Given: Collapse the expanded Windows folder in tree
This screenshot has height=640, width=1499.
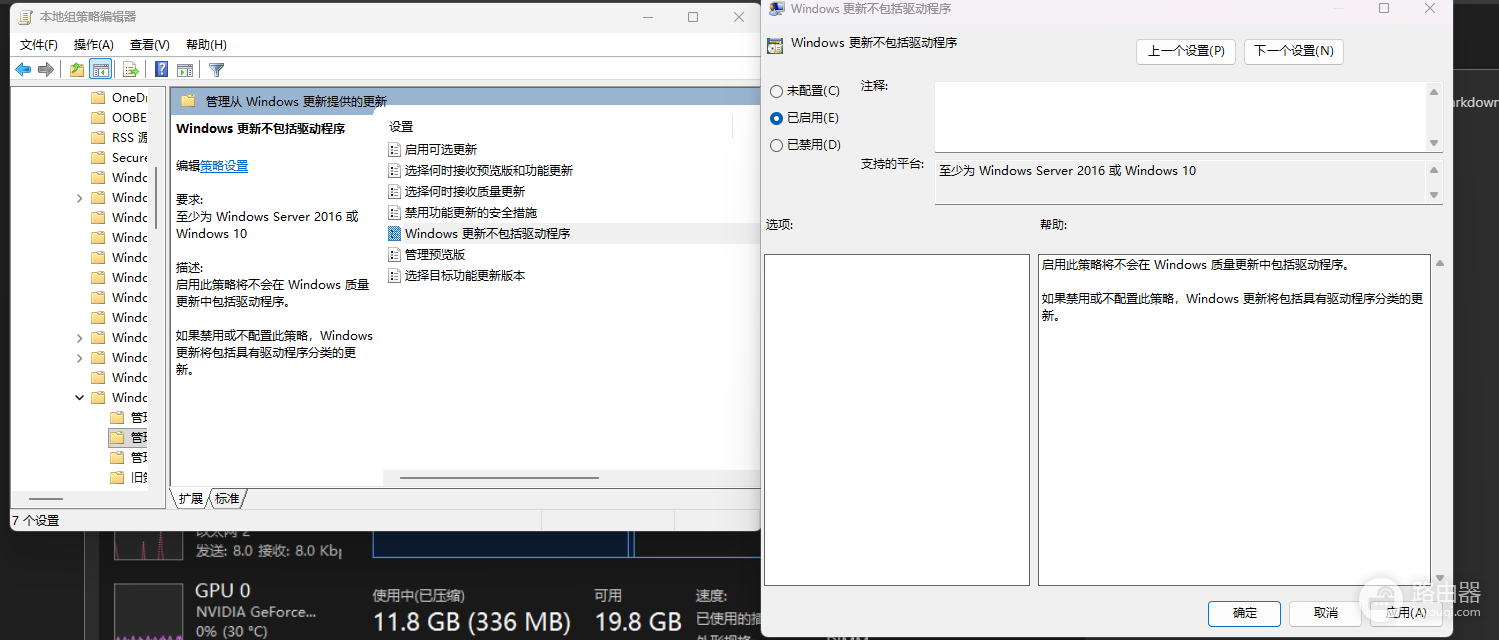Looking at the screenshot, I should (79, 397).
